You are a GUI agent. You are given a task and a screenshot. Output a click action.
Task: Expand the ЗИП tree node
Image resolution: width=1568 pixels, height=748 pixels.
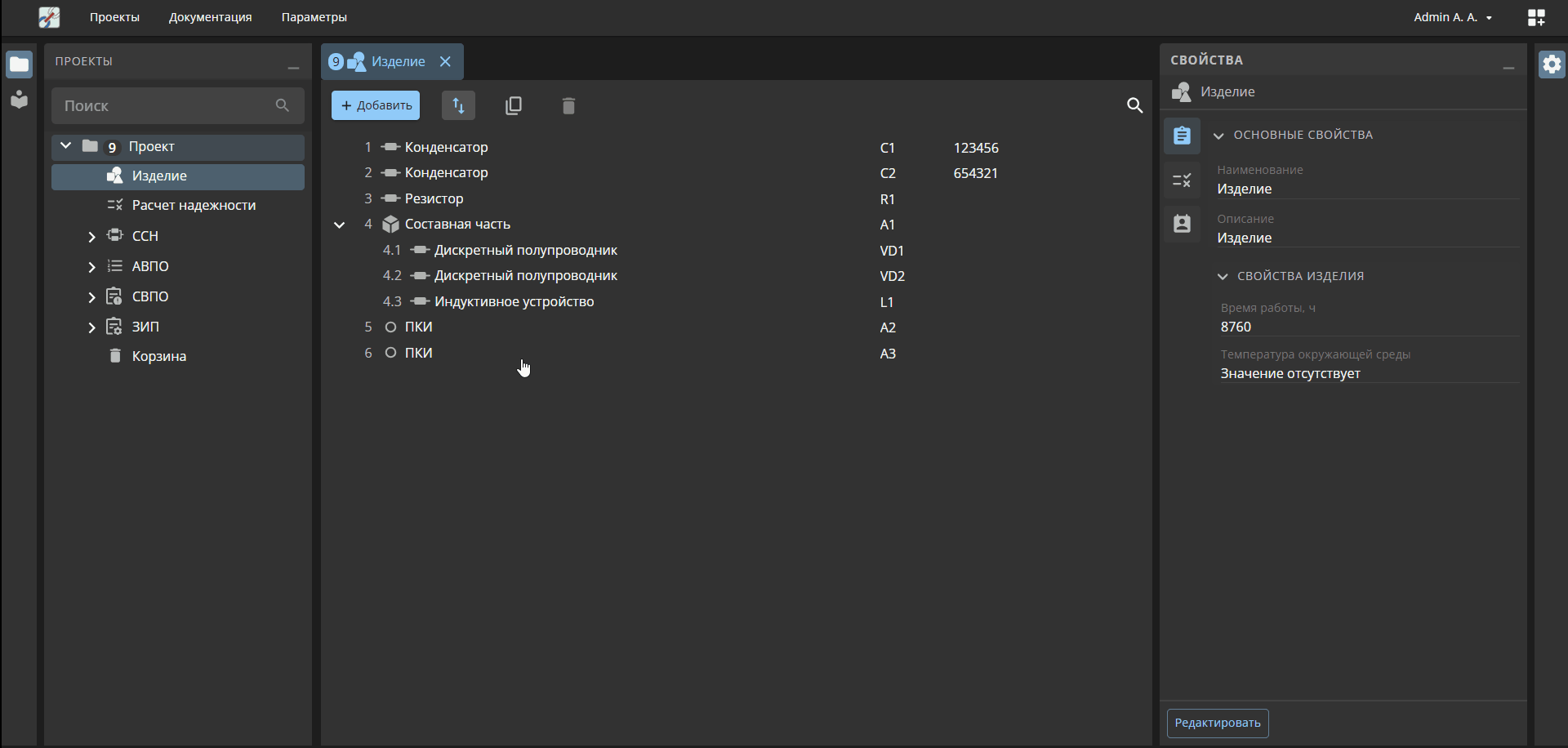pos(91,327)
